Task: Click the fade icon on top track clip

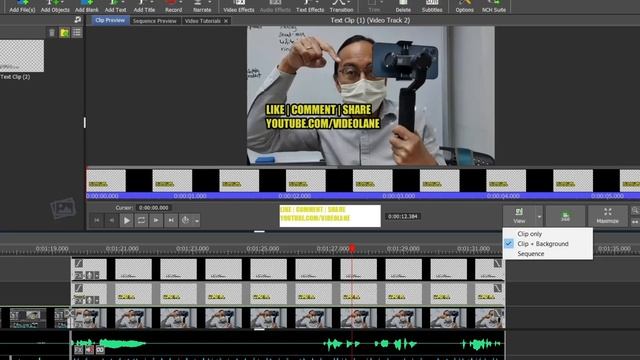Action: [79, 264]
